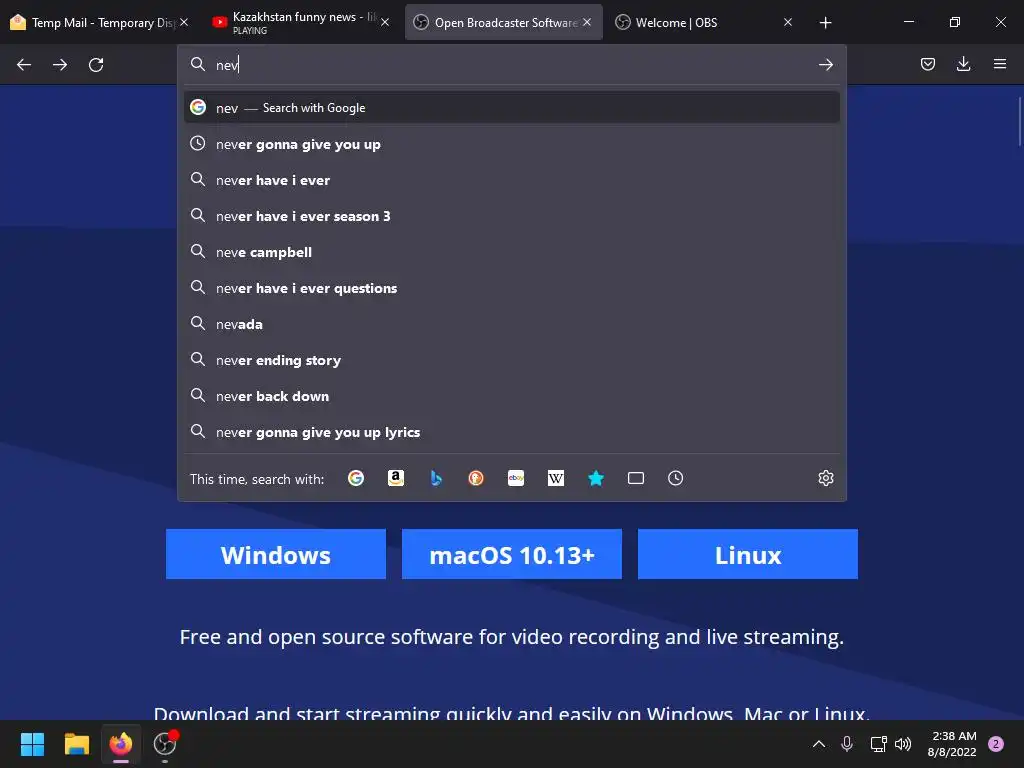The width and height of the screenshot is (1024, 768).
Task: Open Windows Start menu
Action: [32, 744]
